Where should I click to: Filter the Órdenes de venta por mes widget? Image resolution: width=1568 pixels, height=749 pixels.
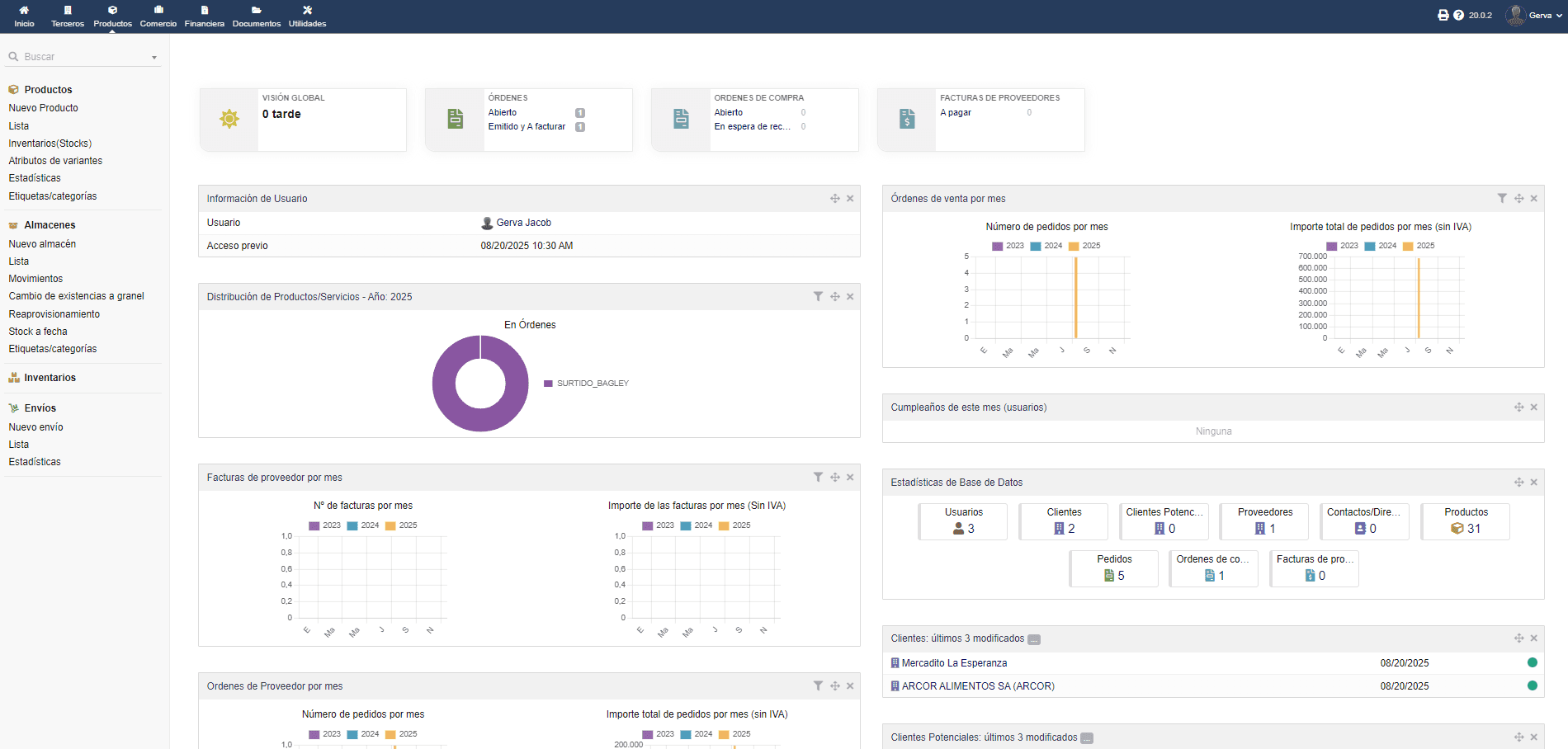coord(1502,198)
